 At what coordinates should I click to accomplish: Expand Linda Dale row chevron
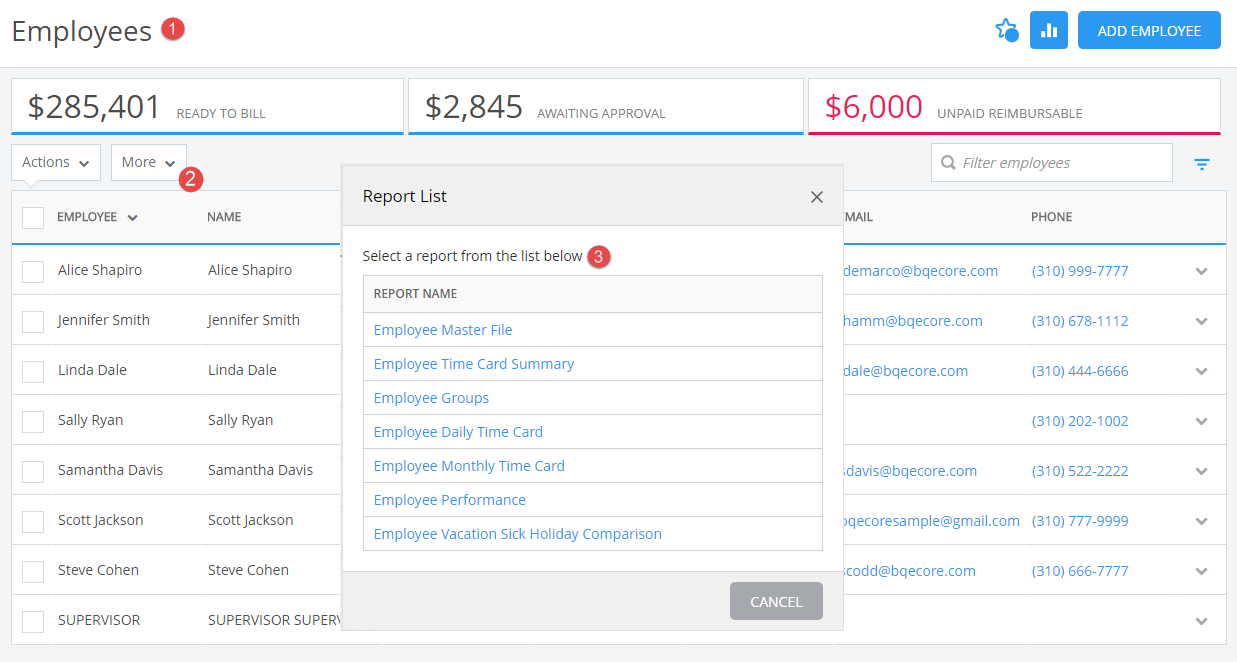pyautogui.click(x=1202, y=371)
